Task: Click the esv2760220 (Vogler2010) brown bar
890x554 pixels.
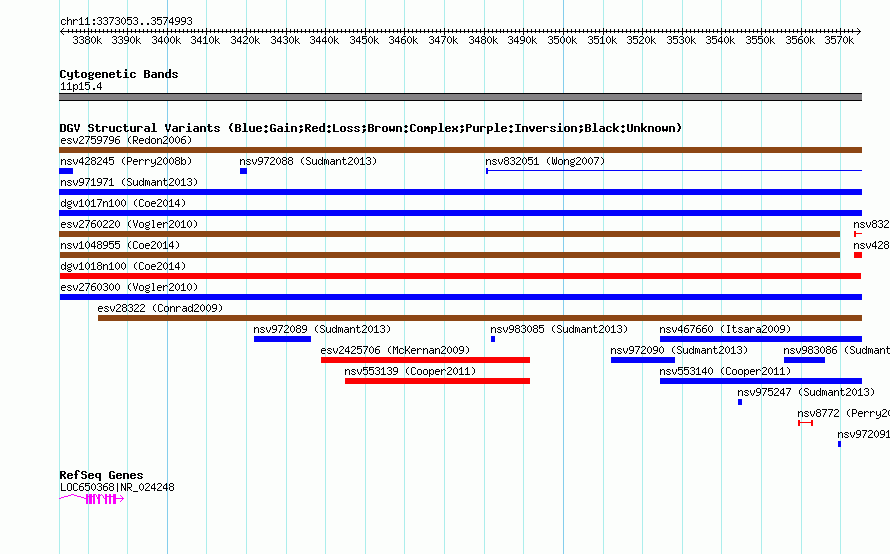Action: (x=450, y=234)
